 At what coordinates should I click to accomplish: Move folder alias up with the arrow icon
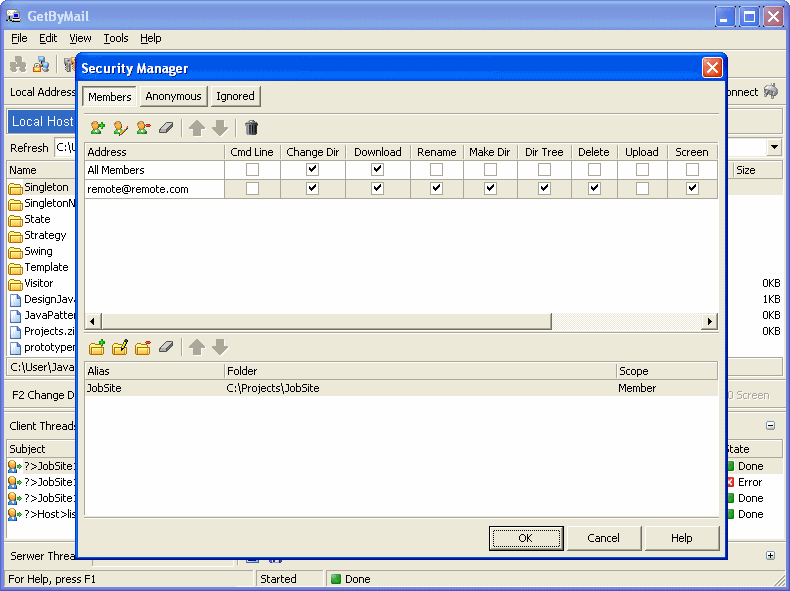(197, 347)
